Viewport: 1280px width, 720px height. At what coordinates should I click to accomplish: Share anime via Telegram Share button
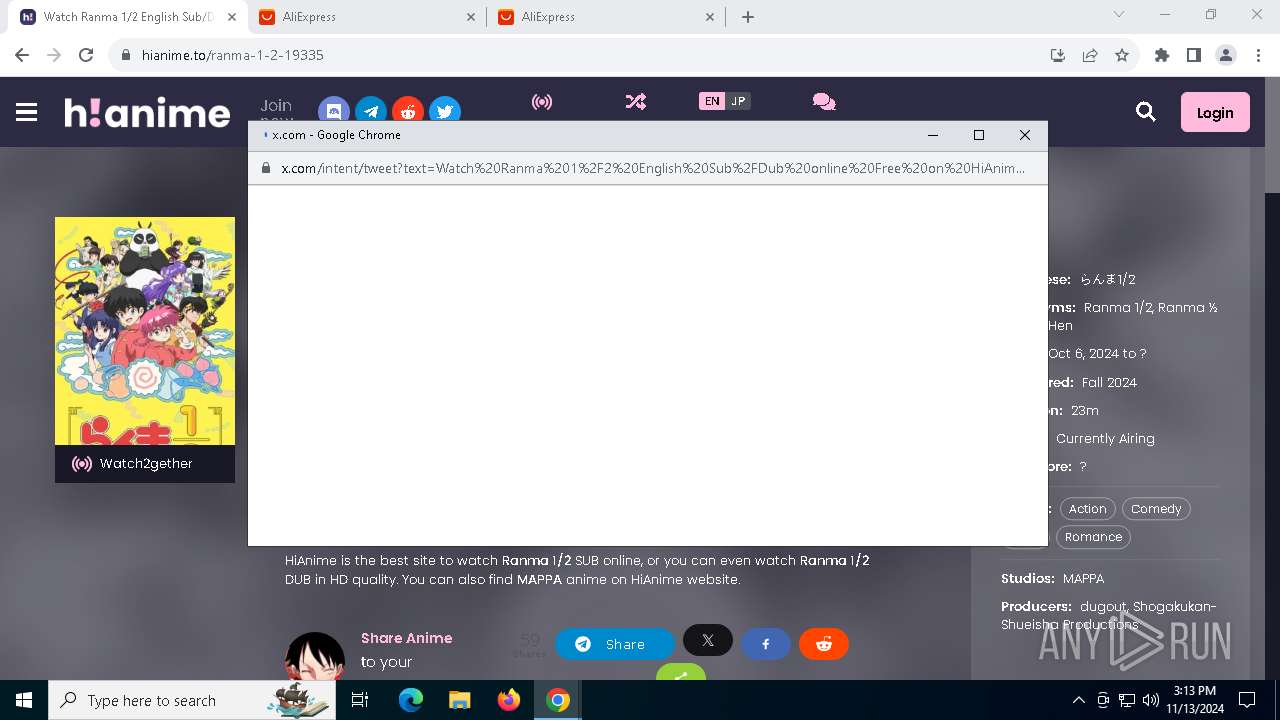pos(614,644)
